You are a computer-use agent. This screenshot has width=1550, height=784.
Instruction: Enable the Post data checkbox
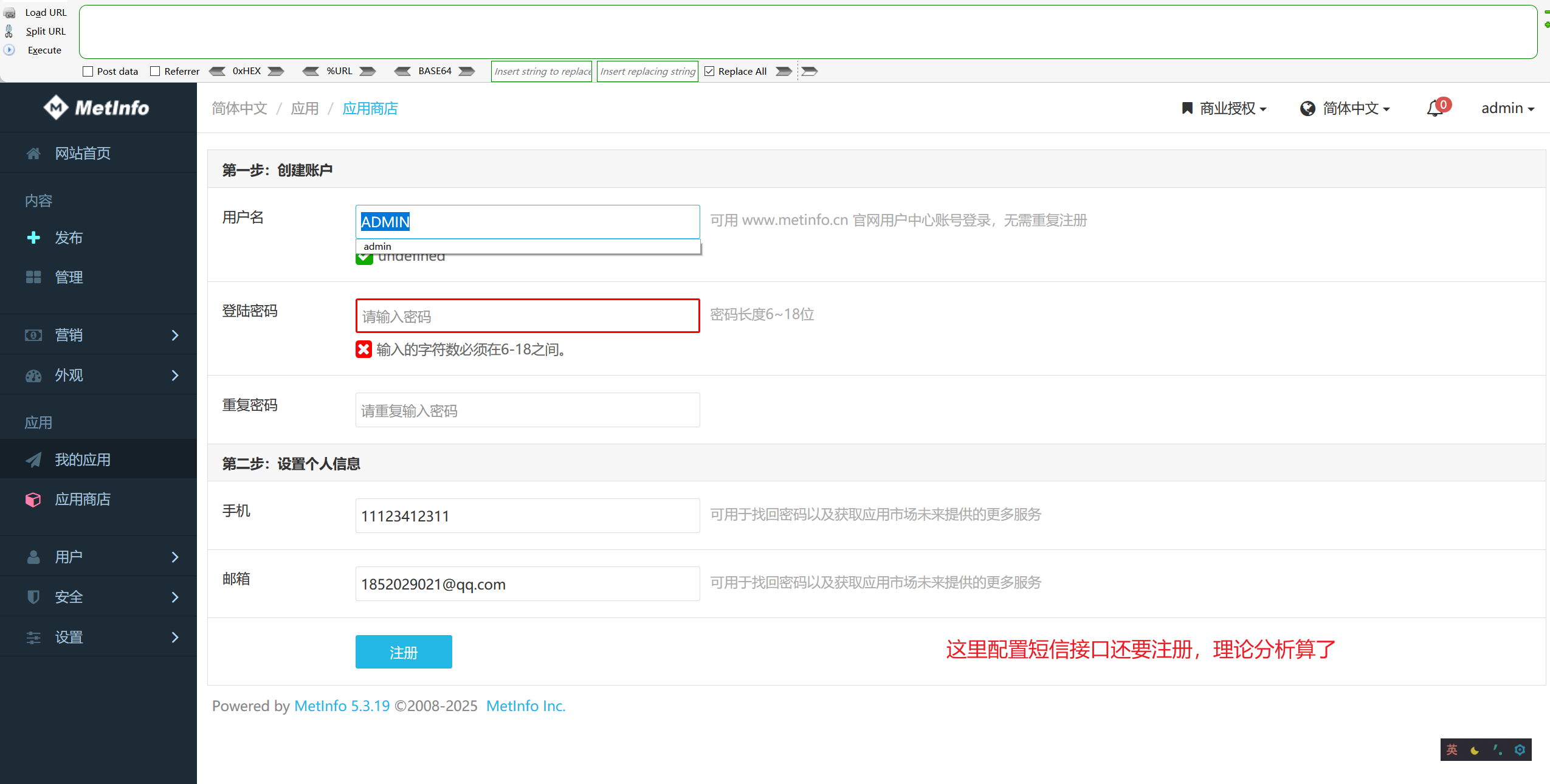(88, 71)
